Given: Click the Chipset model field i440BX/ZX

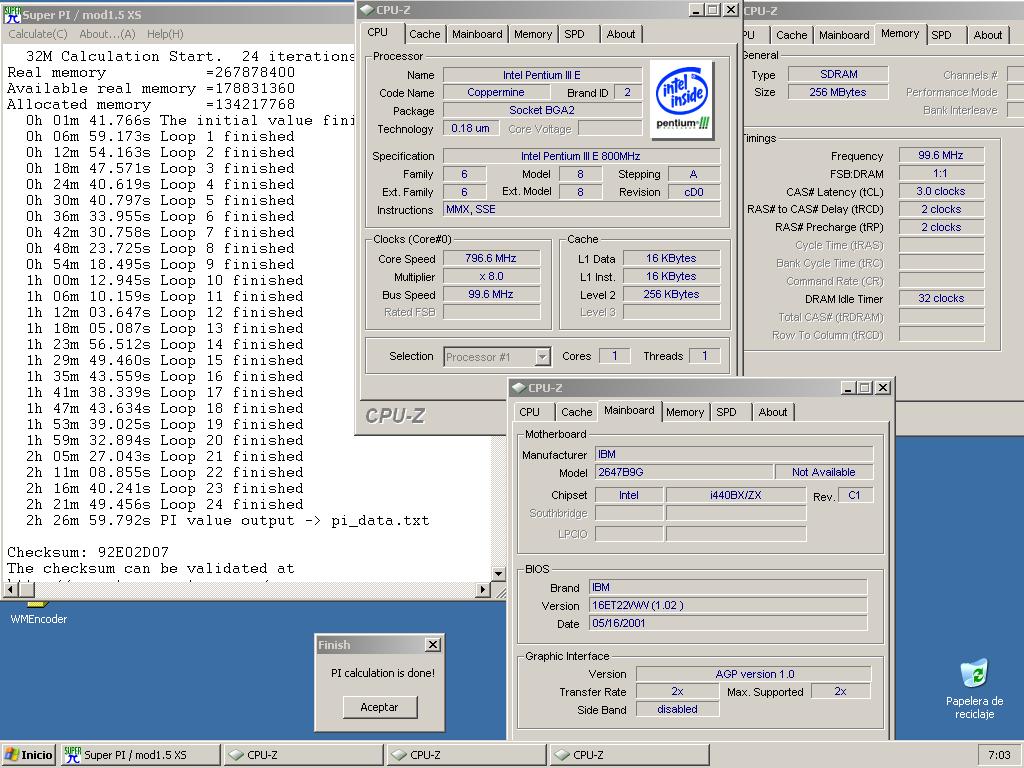Looking at the screenshot, I should pyautogui.click(x=735, y=495).
